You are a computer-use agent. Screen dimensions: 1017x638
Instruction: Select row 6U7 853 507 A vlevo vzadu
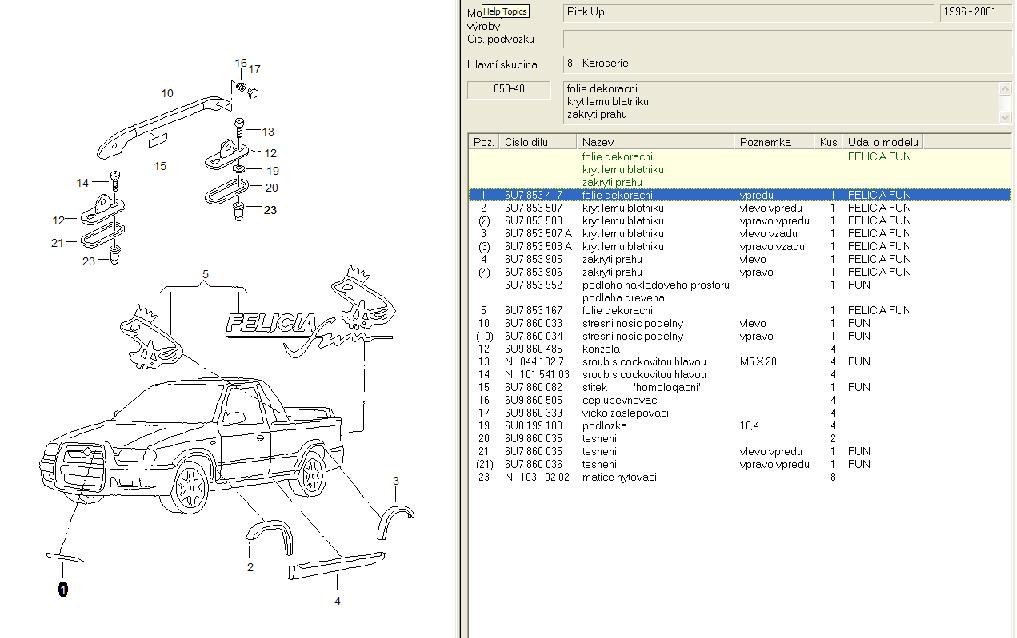739,233
